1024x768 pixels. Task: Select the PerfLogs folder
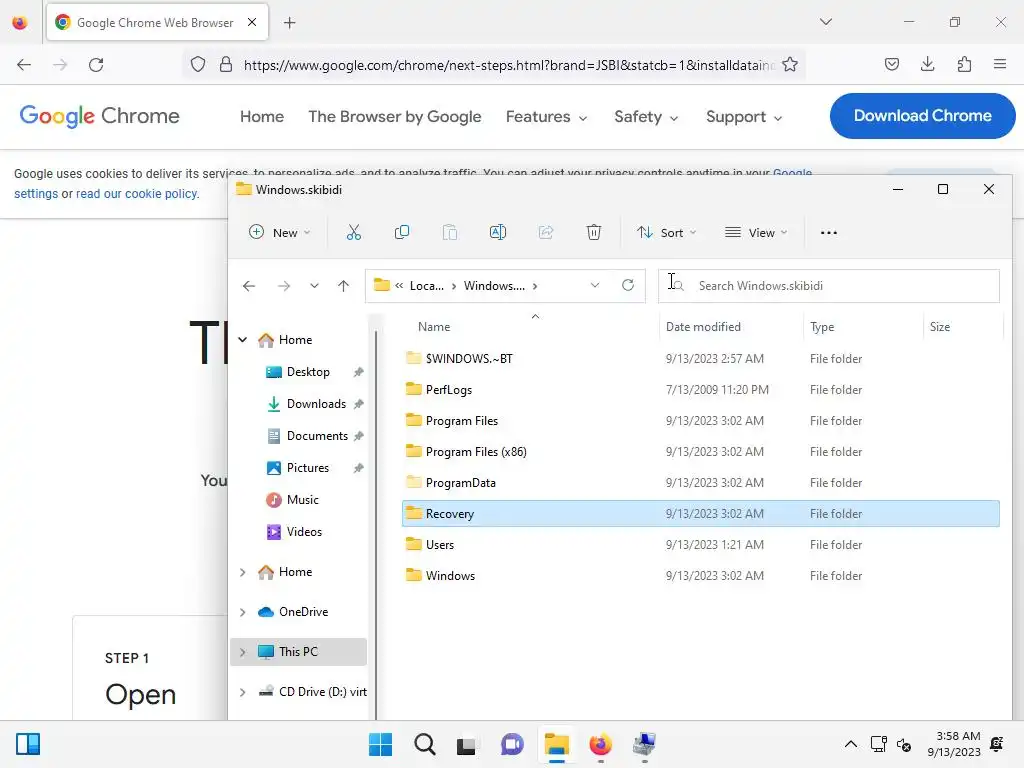pos(700,390)
